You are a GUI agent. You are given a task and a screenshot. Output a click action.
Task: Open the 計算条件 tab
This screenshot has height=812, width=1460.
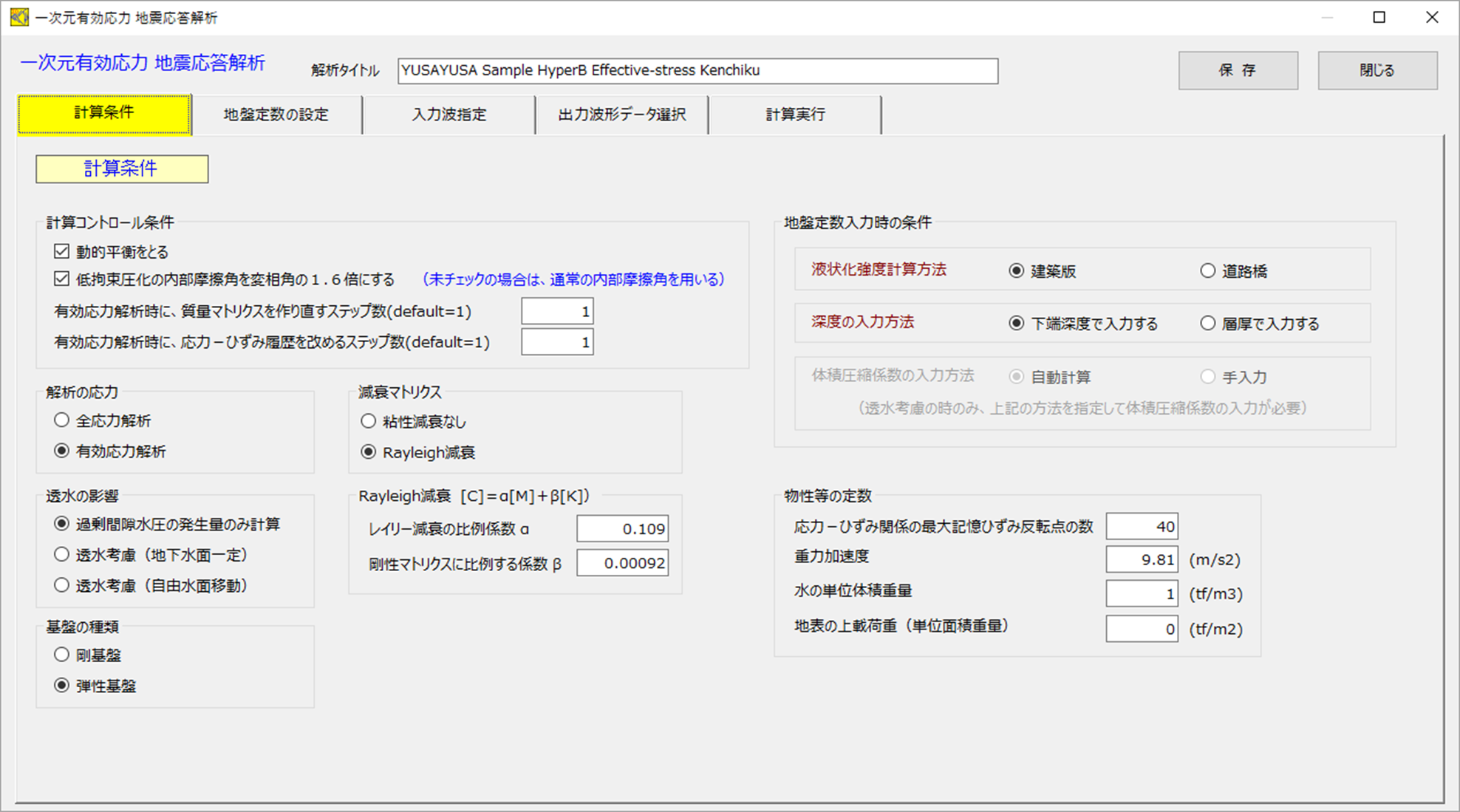(104, 114)
